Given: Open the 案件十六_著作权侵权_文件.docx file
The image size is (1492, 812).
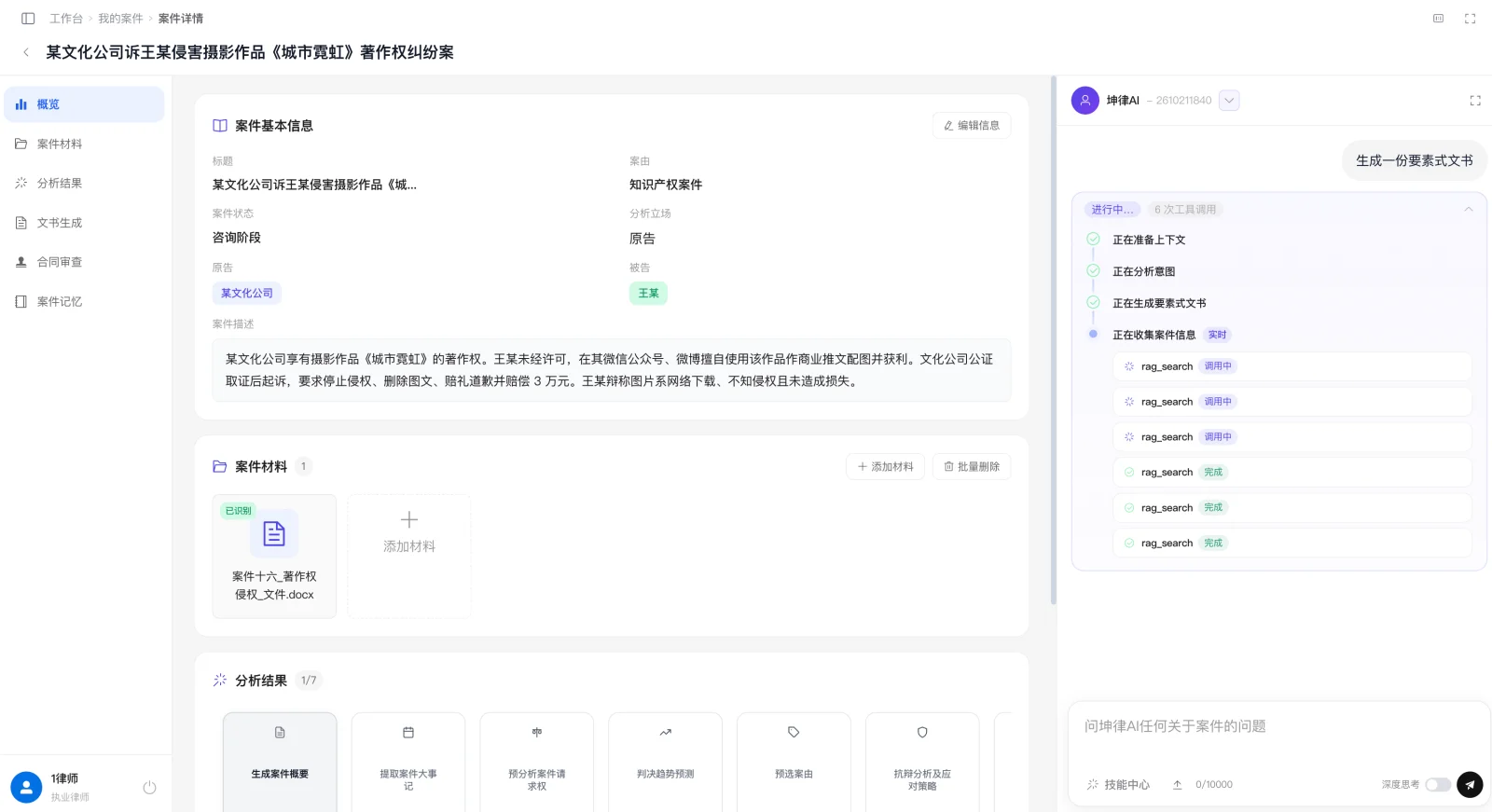Looking at the screenshot, I should 274,557.
